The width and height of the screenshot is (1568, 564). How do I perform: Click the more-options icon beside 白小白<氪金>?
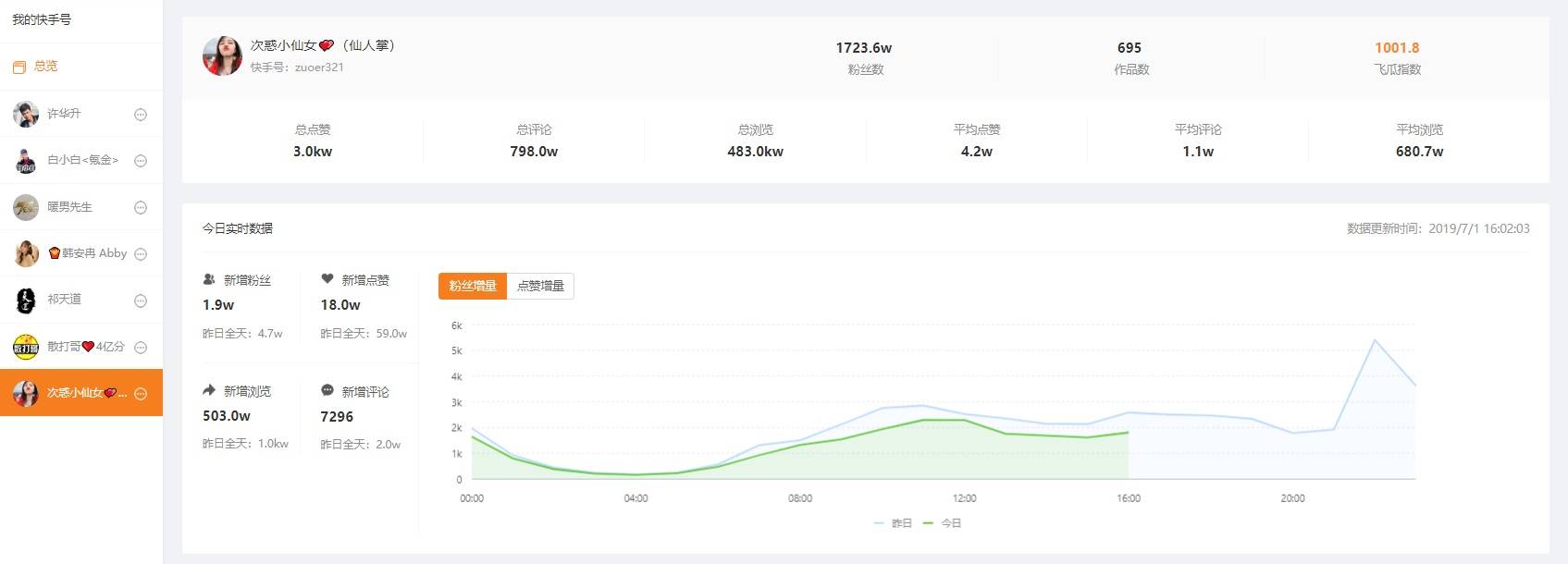click(x=141, y=161)
